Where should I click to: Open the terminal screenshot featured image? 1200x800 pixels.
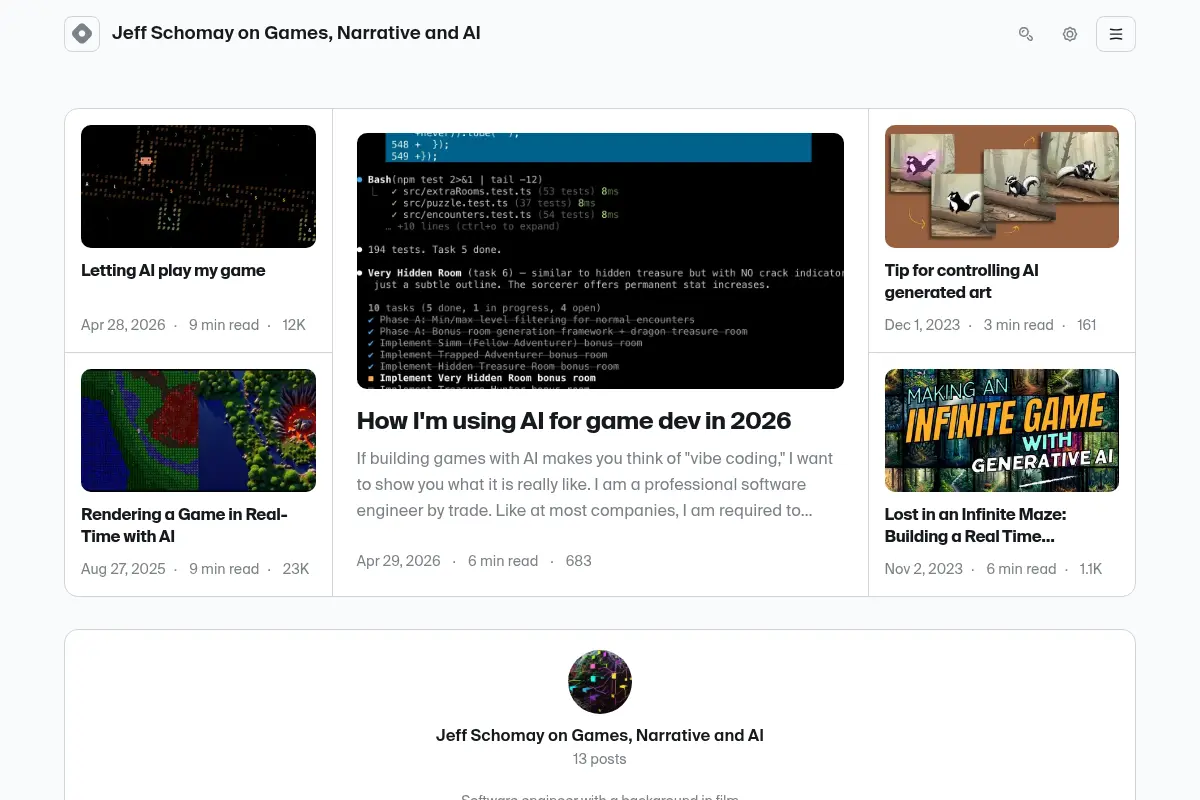pyautogui.click(x=600, y=261)
